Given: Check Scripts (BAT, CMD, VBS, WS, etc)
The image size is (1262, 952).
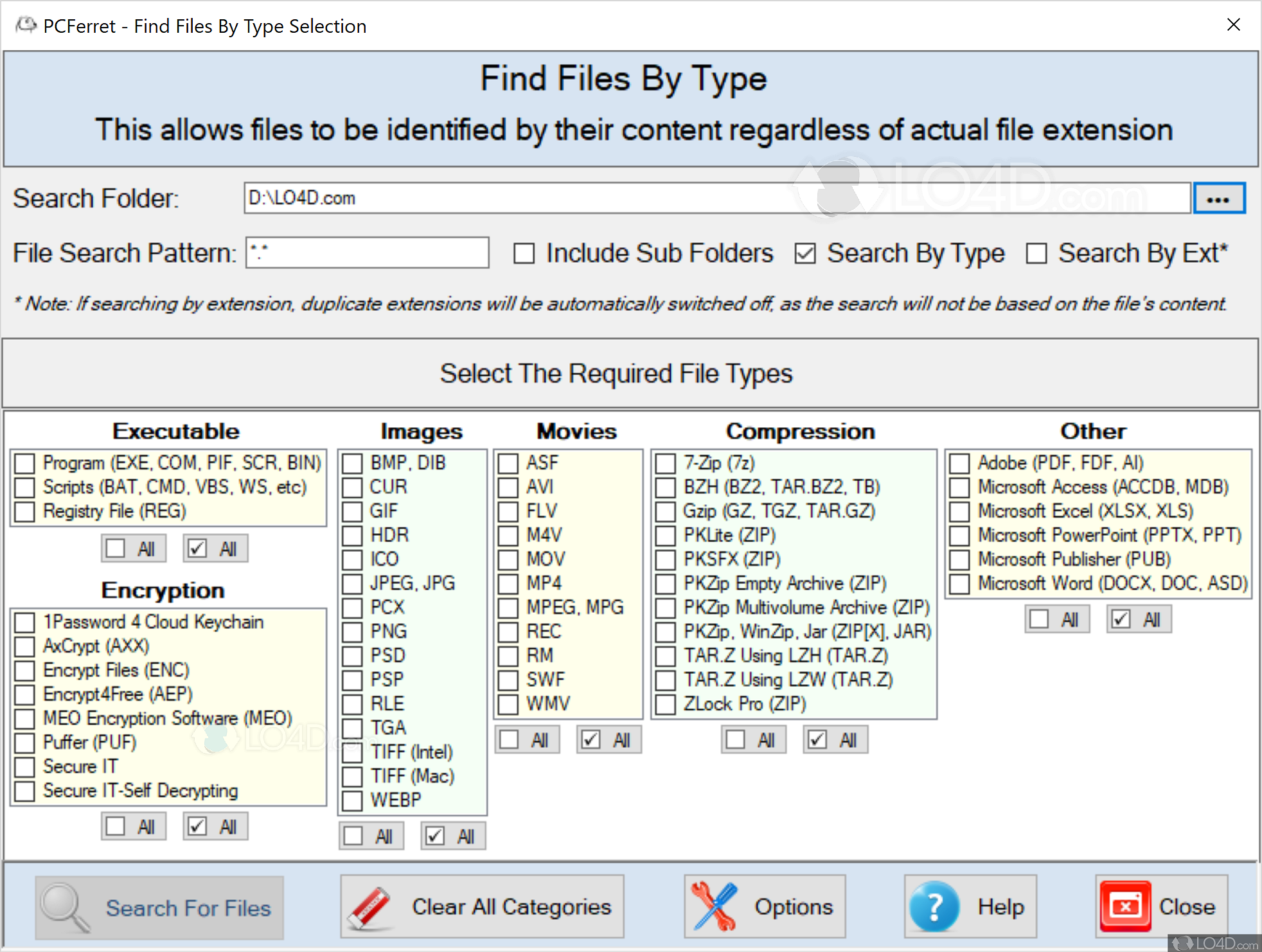Looking at the screenshot, I should [25, 488].
